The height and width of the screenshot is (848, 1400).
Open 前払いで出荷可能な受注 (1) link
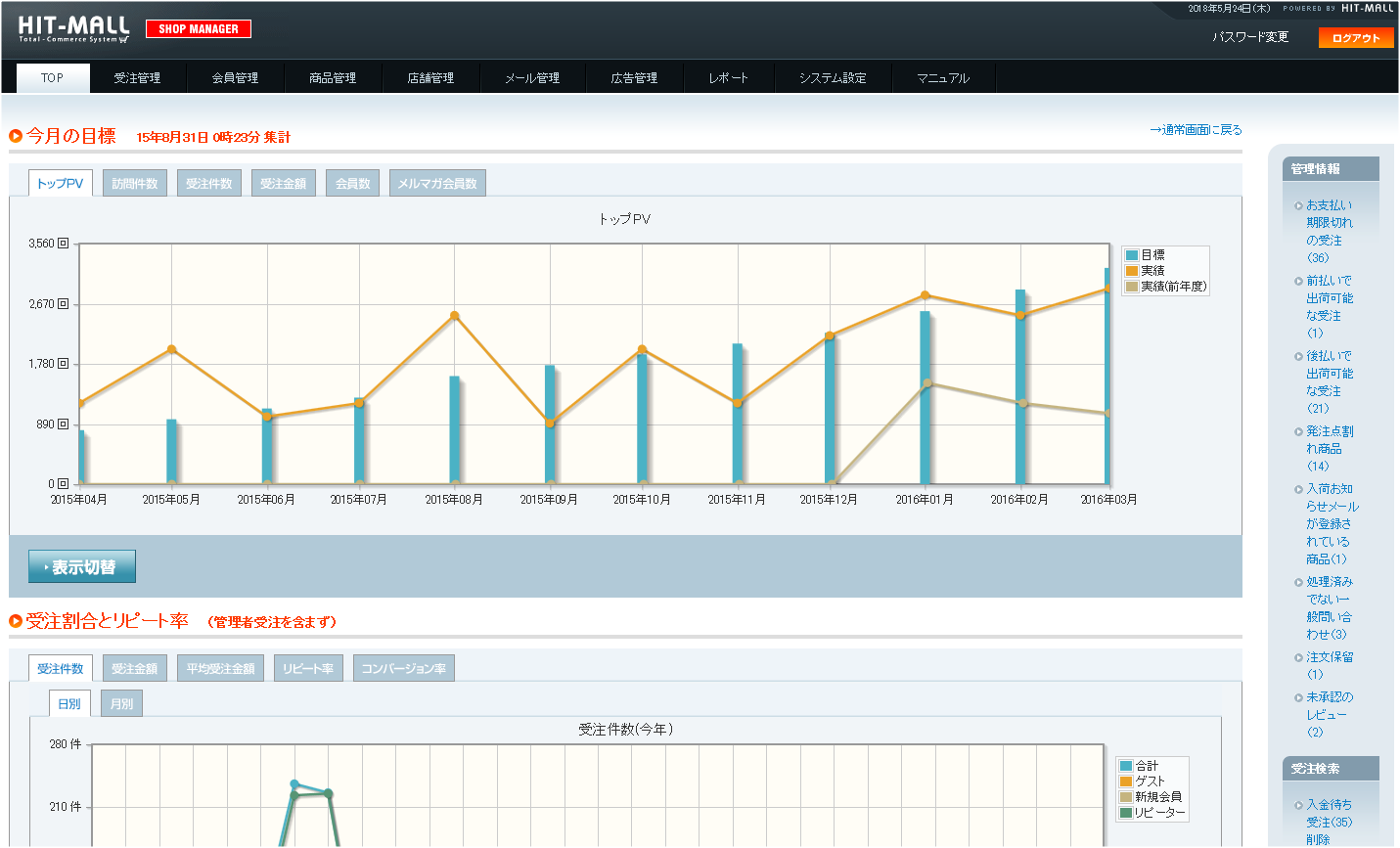[1330, 307]
